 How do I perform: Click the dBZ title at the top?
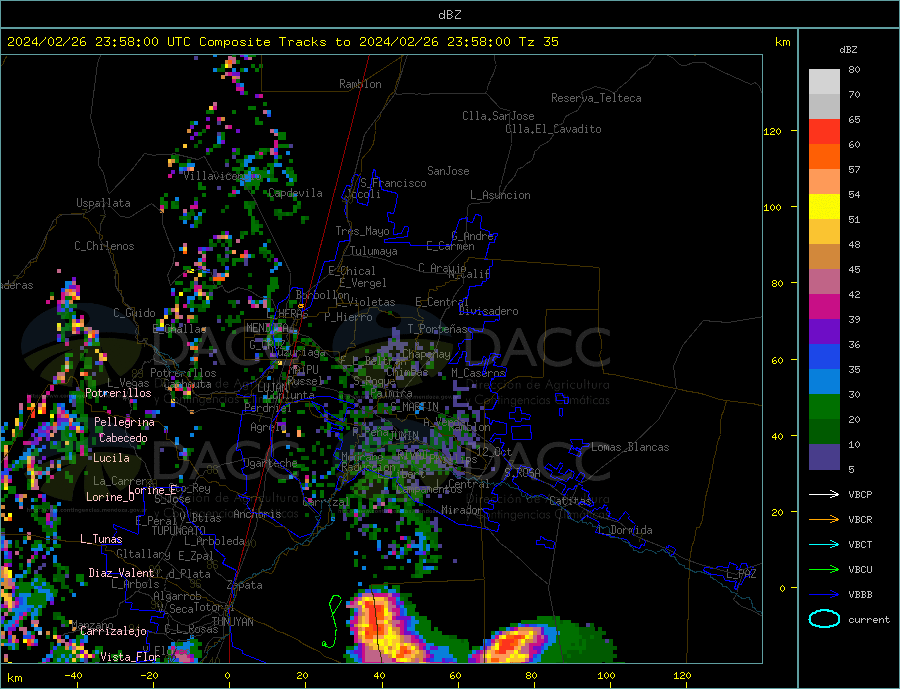coord(449,15)
